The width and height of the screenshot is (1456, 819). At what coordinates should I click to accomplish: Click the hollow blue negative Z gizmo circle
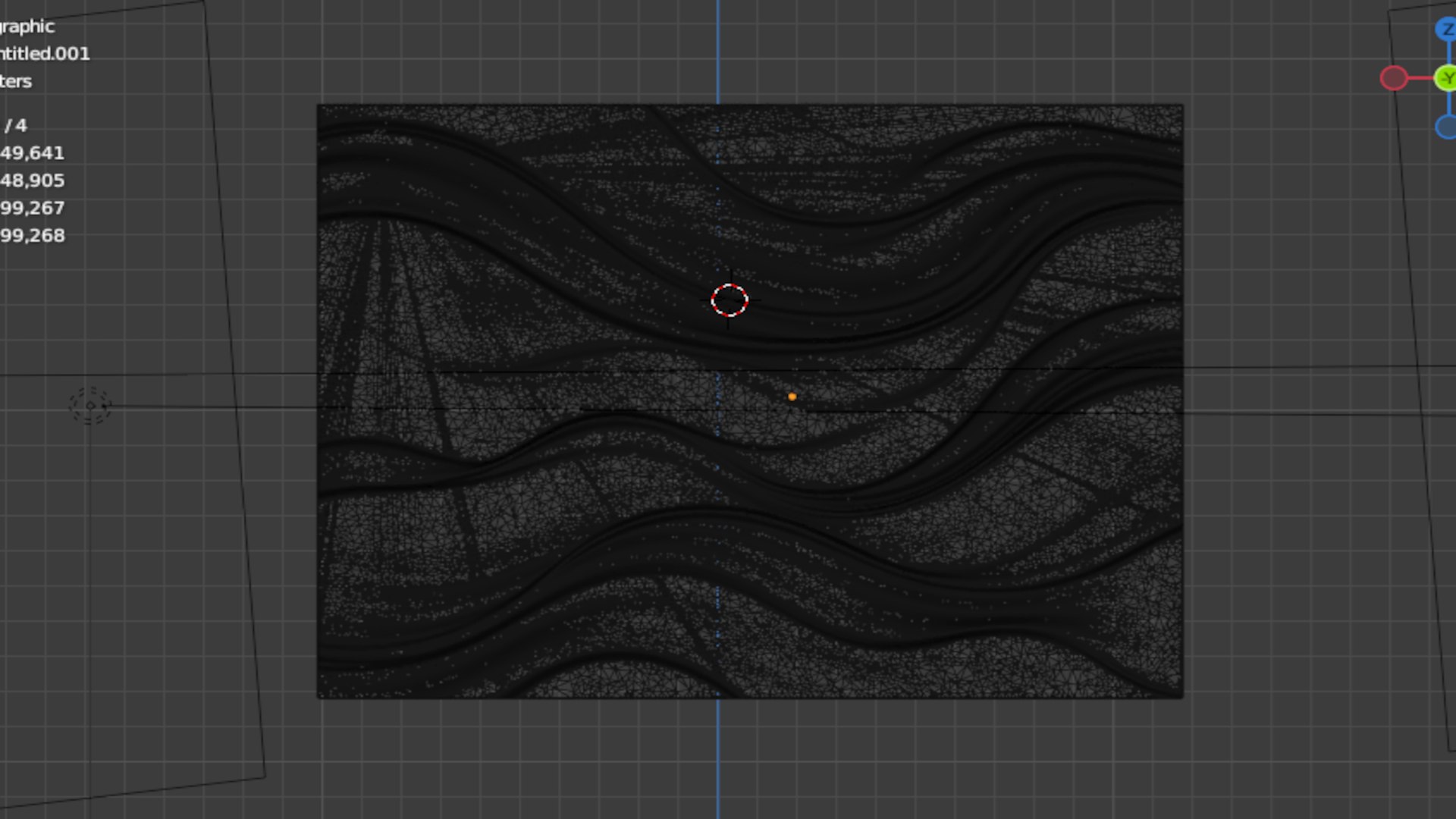click(x=1447, y=127)
